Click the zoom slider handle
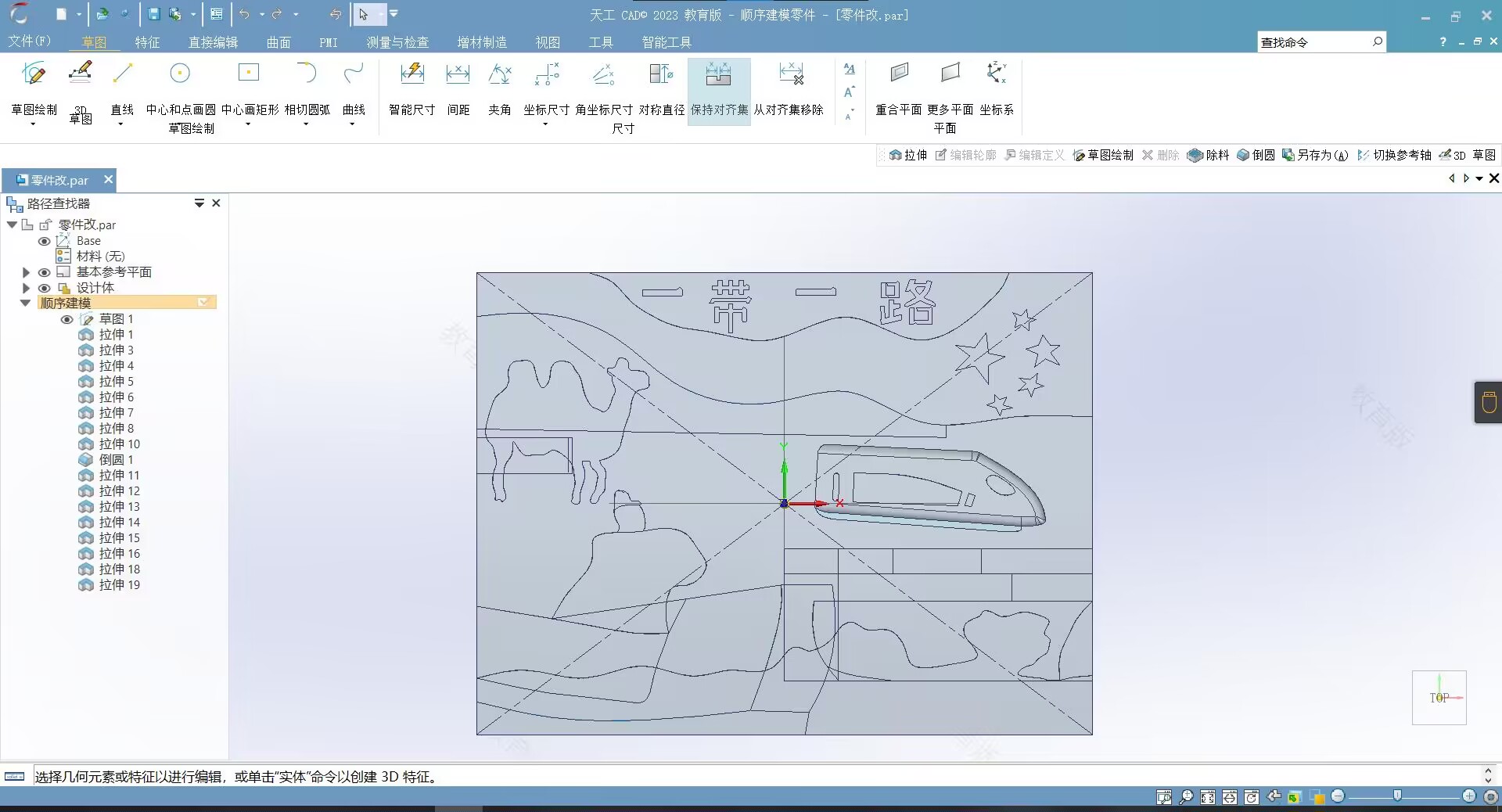 (1397, 796)
